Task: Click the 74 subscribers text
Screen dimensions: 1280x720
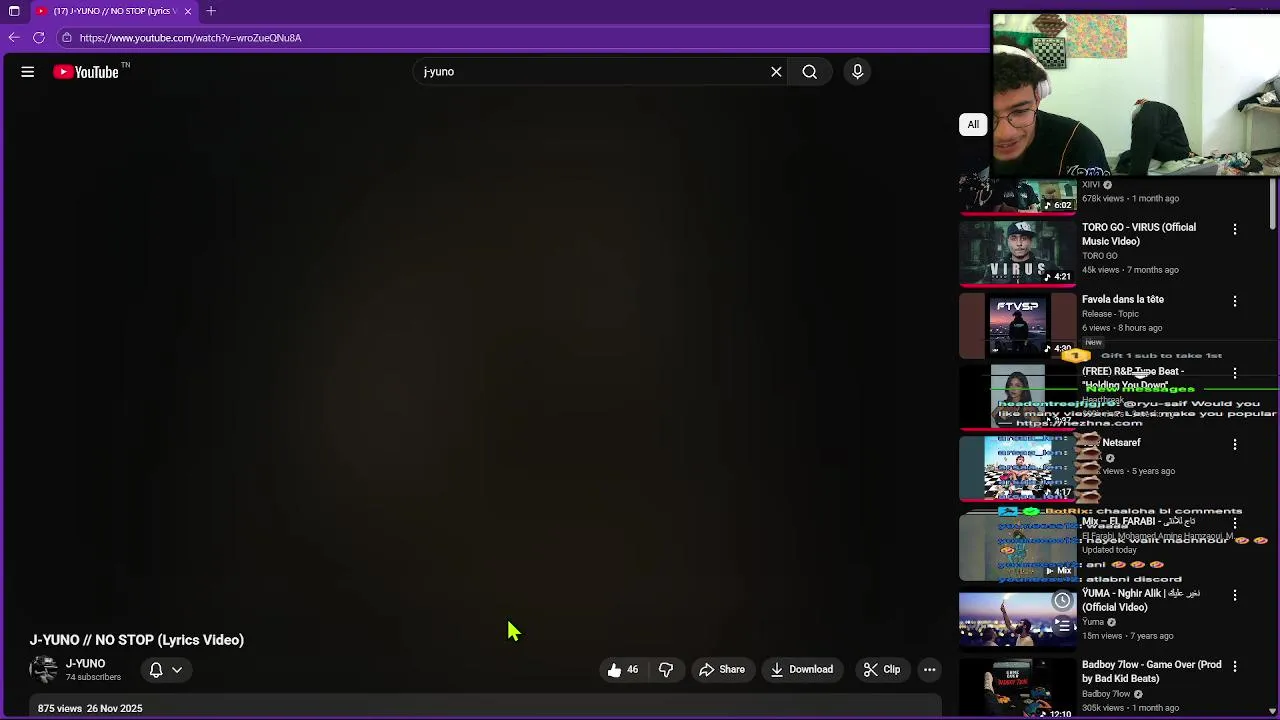Action: [x=93, y=678]
